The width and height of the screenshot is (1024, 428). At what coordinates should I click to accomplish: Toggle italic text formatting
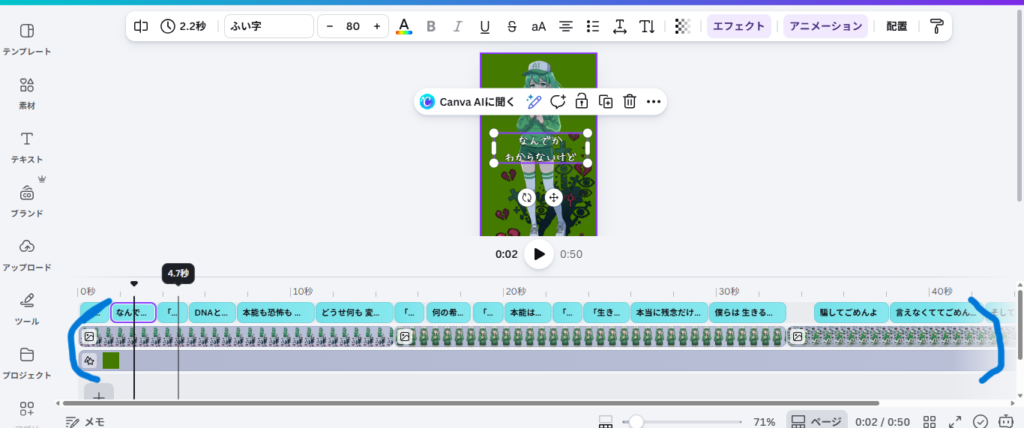(458, 26)
